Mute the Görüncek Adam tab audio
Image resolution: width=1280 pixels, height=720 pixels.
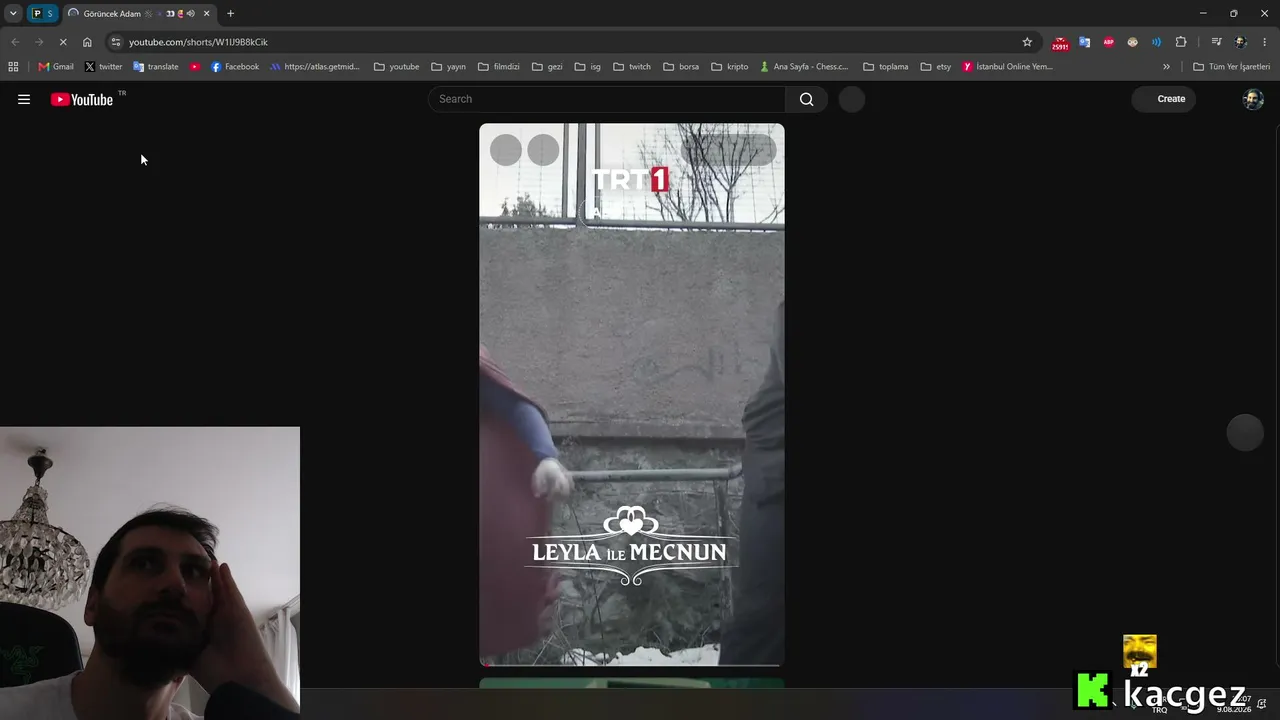190,14
